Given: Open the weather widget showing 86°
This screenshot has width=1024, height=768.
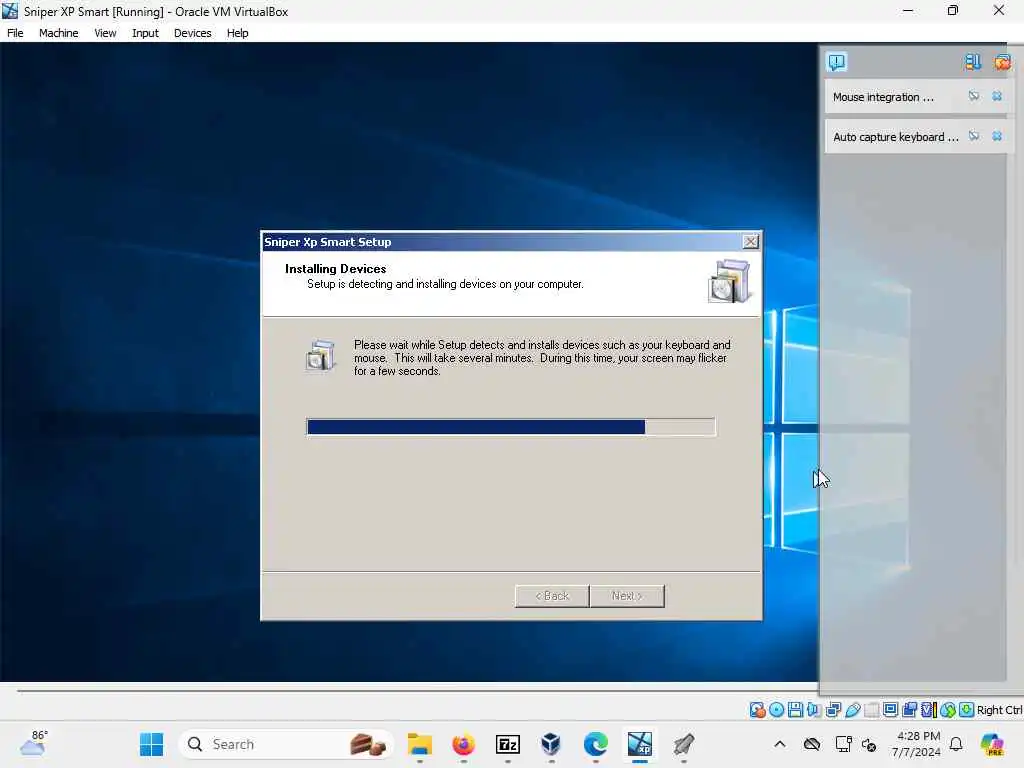Looking at the screenshot, I should pos(34,743).
